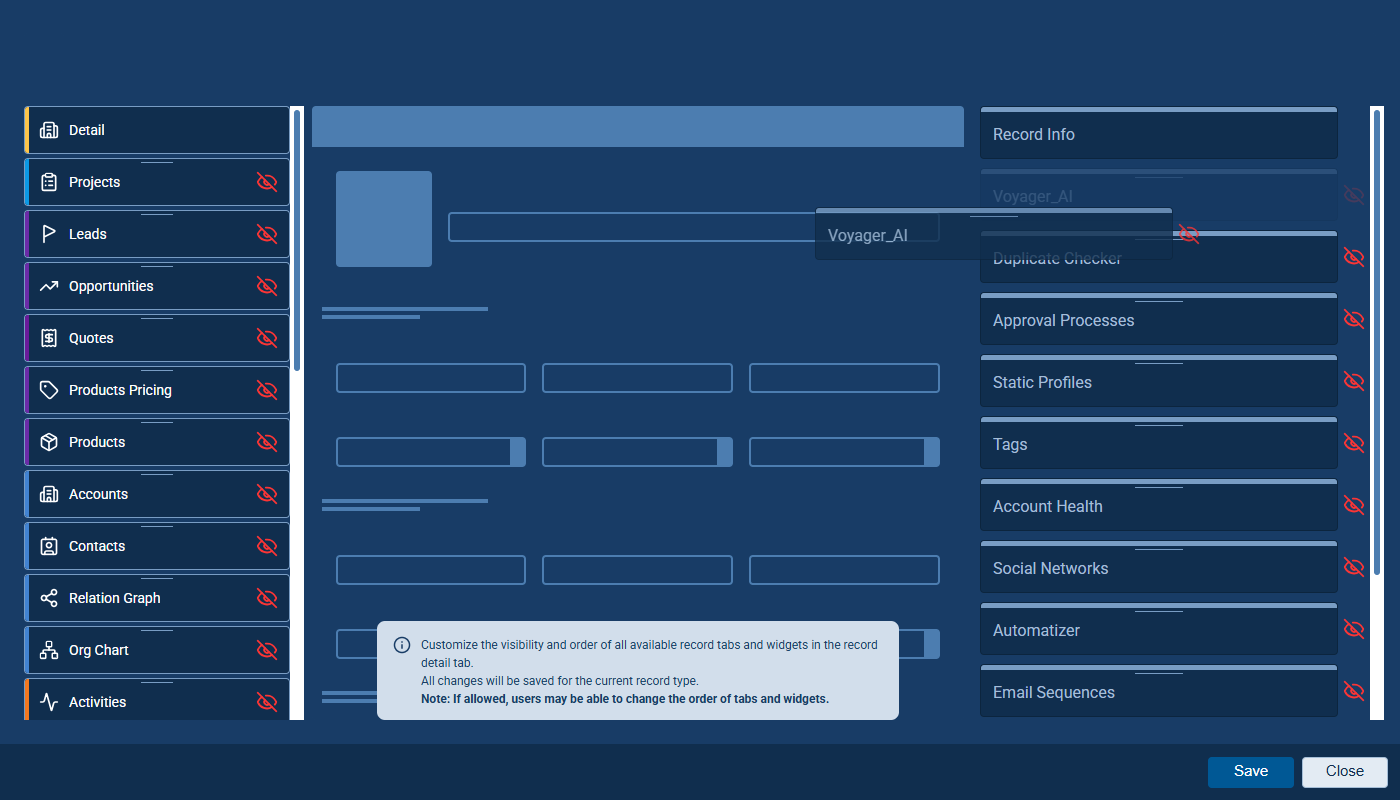Select the Accounts tab item

(140, 494)
